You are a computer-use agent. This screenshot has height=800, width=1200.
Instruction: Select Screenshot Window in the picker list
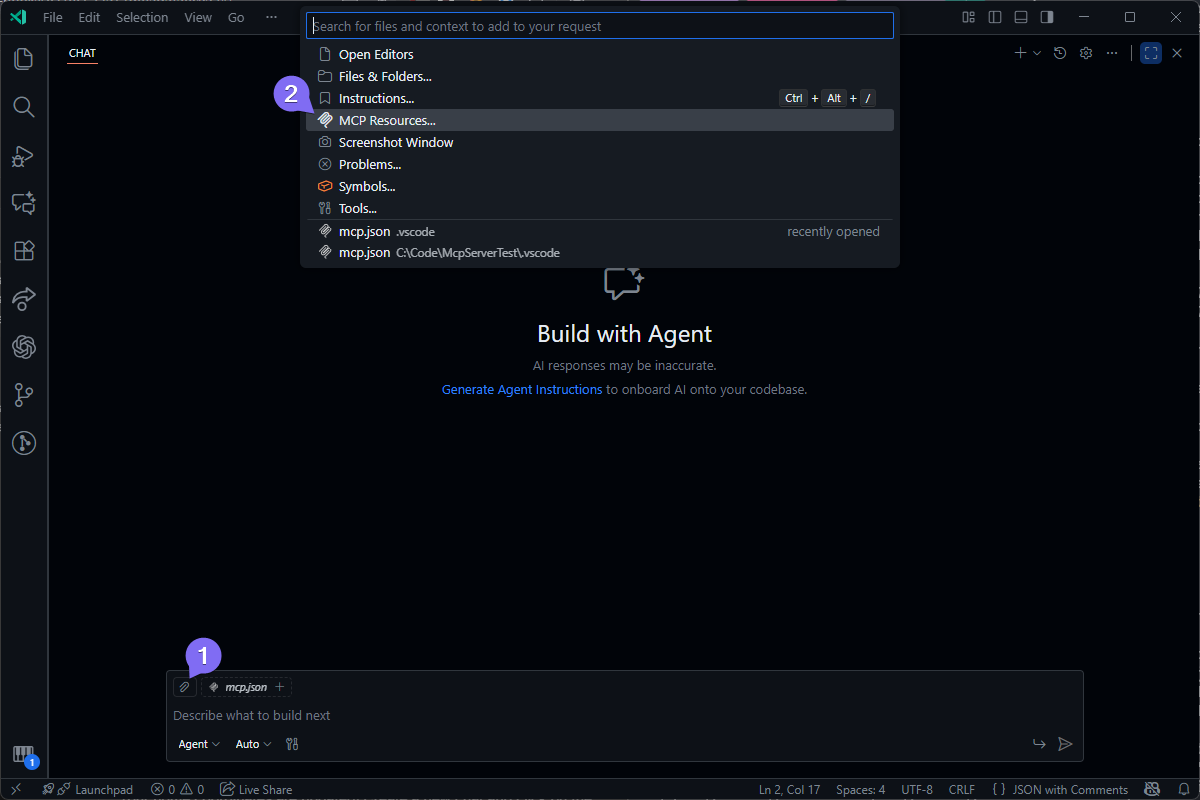395,141
